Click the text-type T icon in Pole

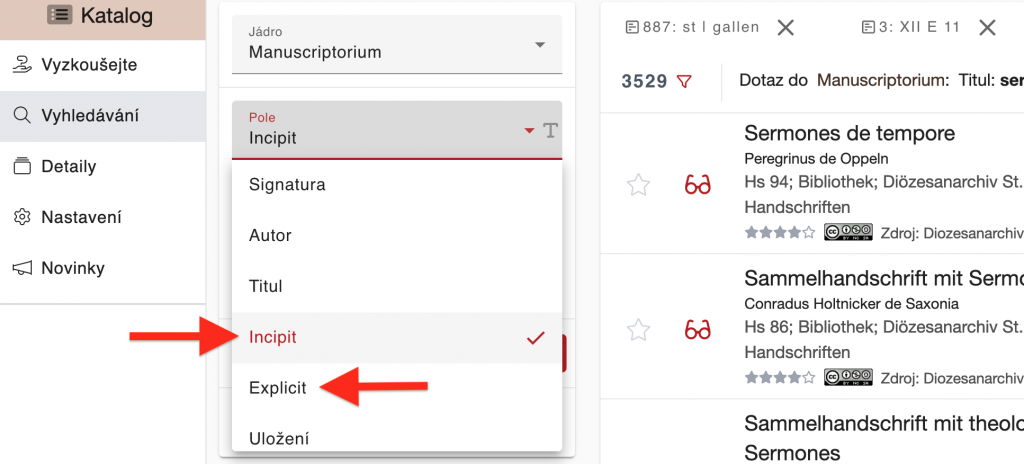[550, 131]
